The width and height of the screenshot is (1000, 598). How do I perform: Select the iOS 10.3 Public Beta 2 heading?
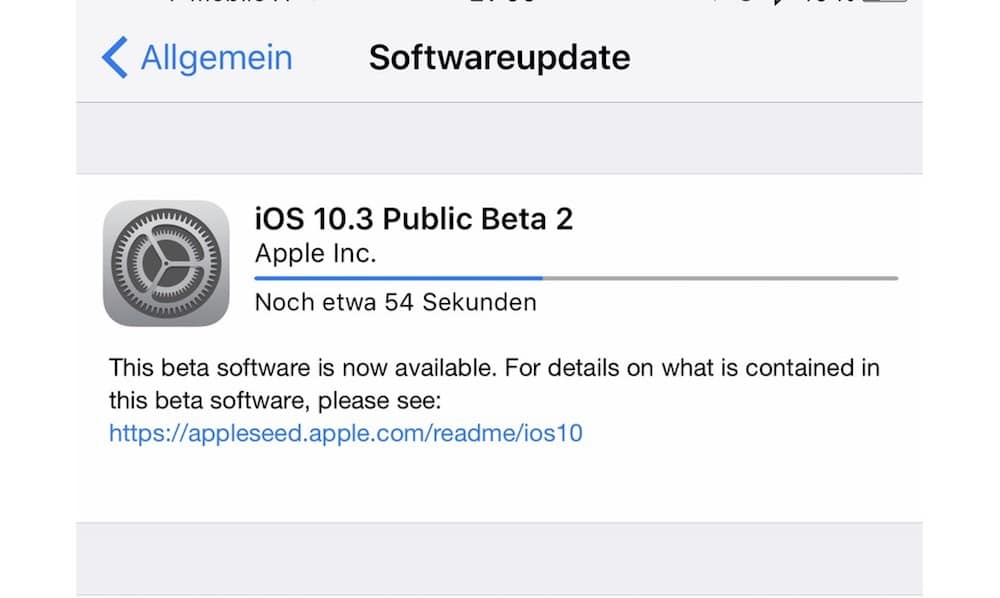(413, 219)
